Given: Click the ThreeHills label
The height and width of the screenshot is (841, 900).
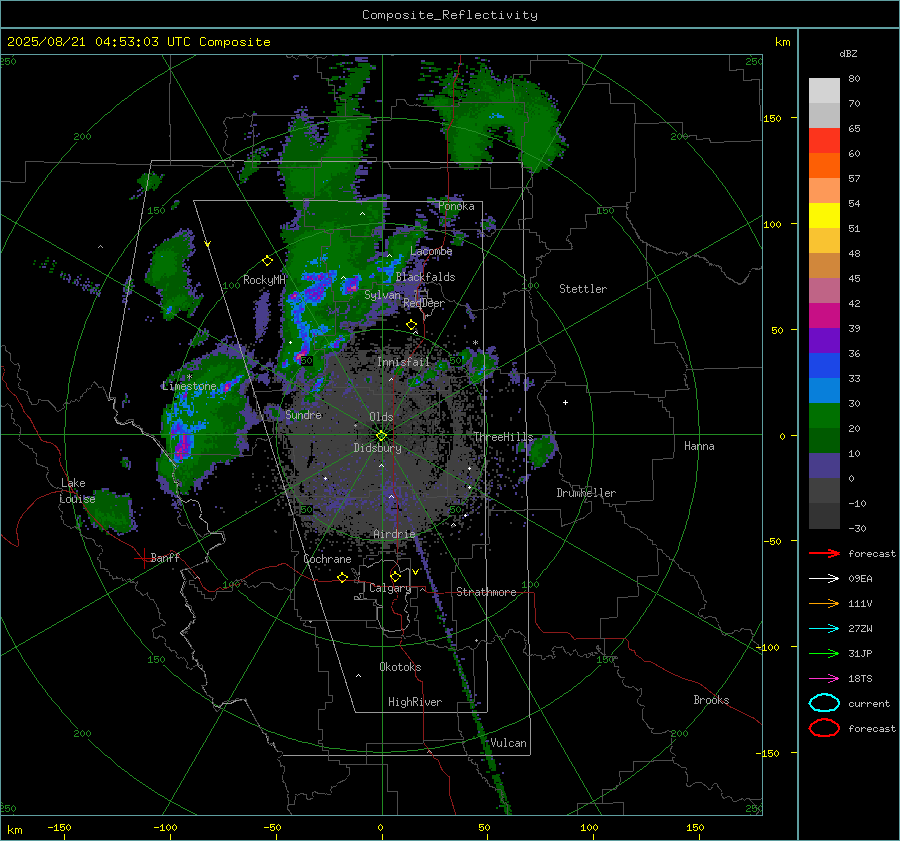Looking at the screenshot, I should tap(503, 437).
